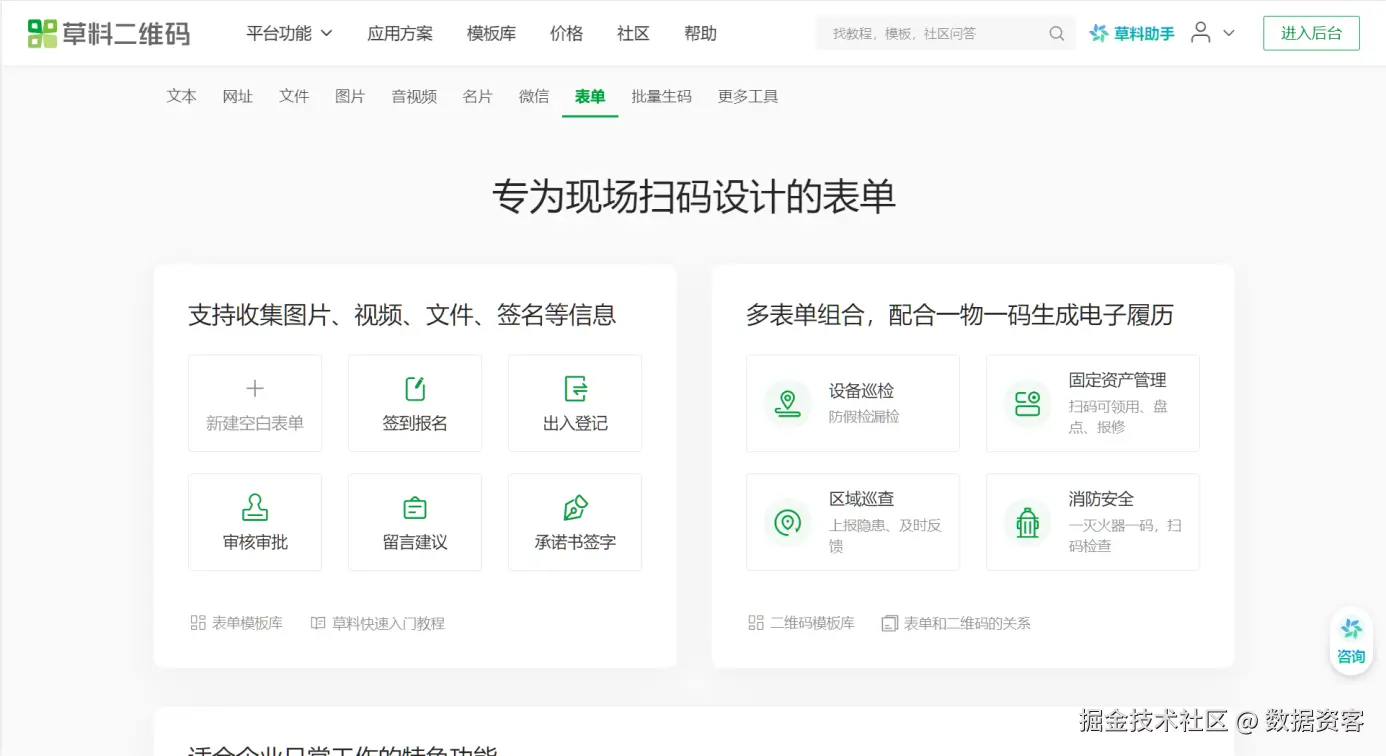Switch to the 文本 tab
The image size is (1386, 756).
click(x=181, y=96)
